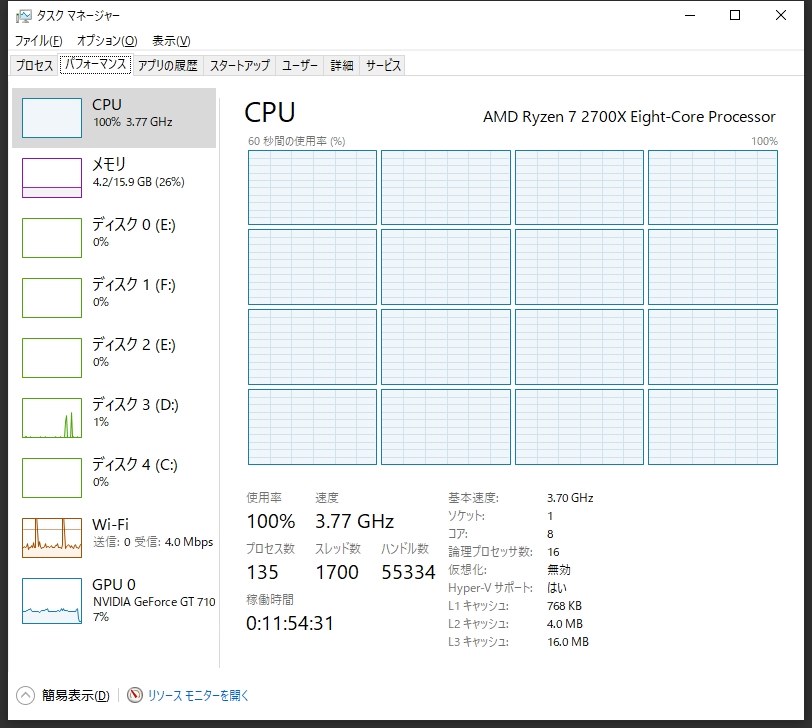Select the Wi-Fi activity graph thumbnail
The height and width of the screenshot is (728, 812).
pos(52,538)
